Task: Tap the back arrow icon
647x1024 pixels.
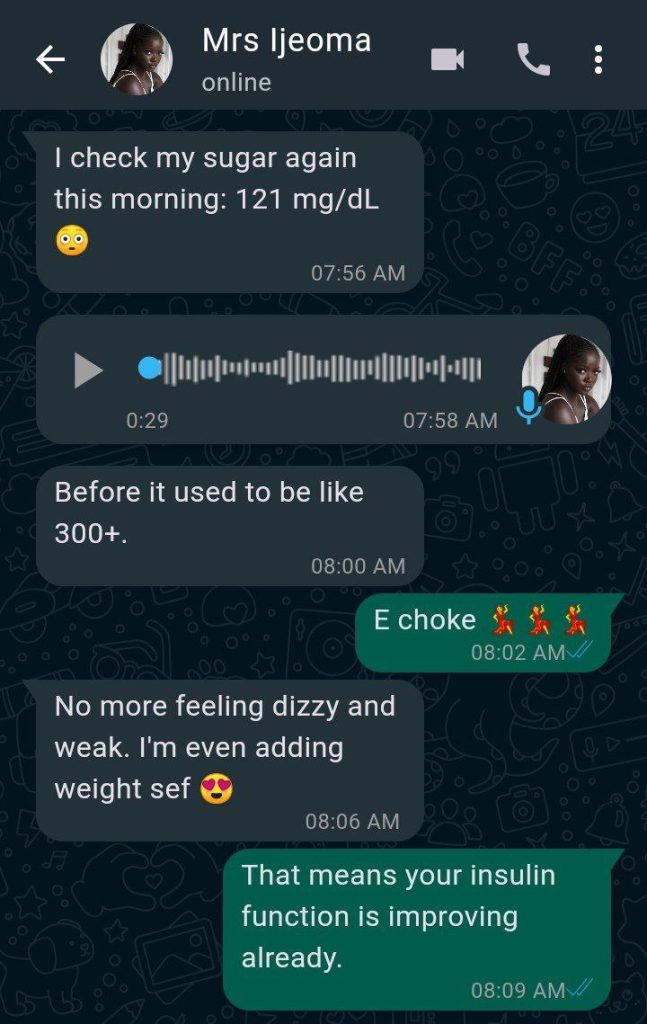Action: pyautogui.click(x=50, y=59)
